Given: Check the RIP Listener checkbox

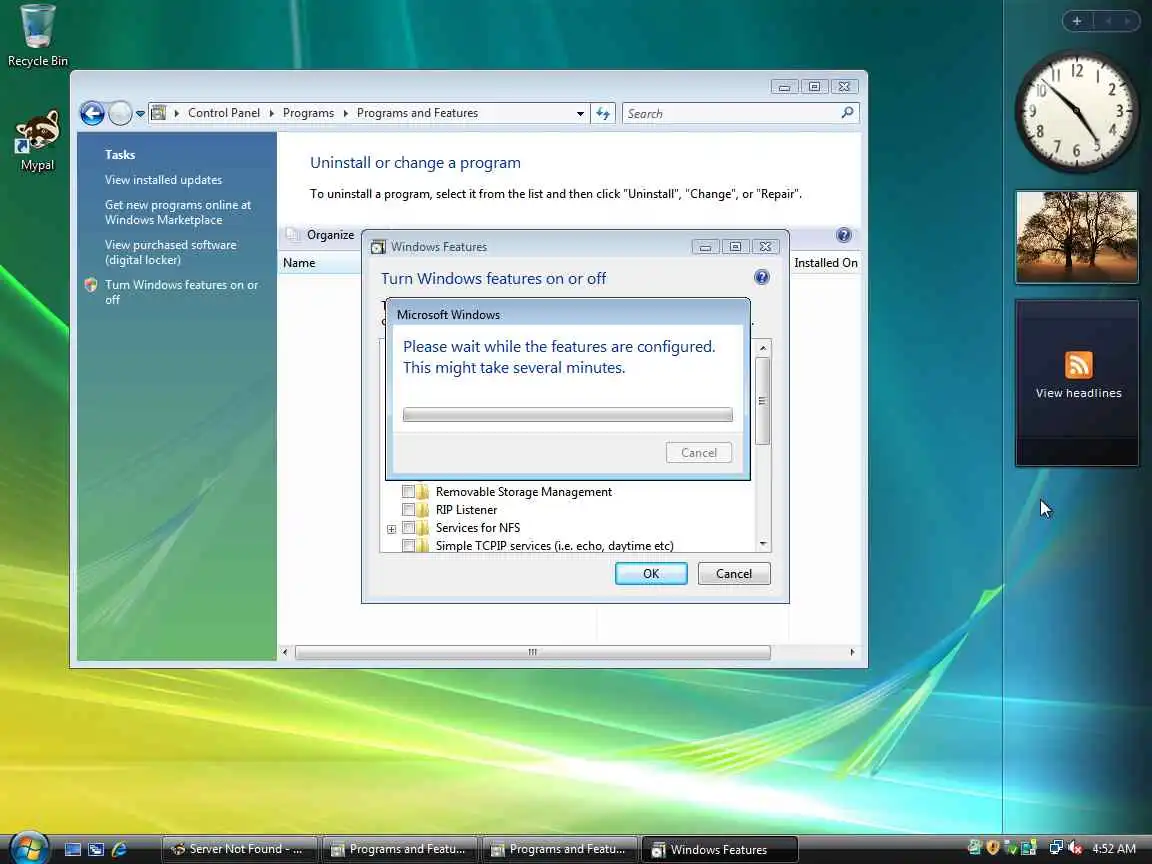Looking at the screenshot, I should [408, 509].
